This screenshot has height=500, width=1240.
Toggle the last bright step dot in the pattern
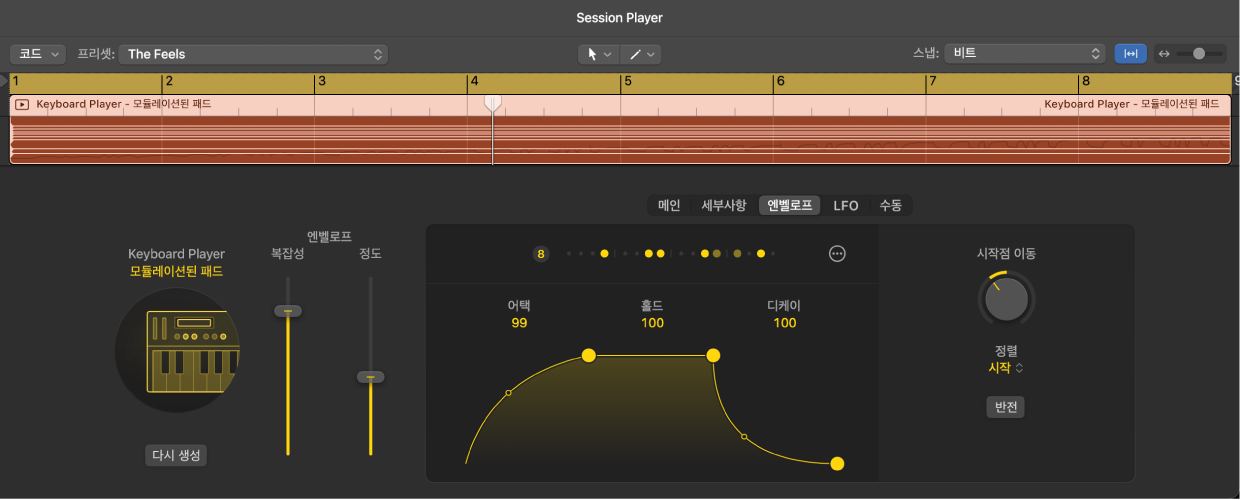pos(761,254)
